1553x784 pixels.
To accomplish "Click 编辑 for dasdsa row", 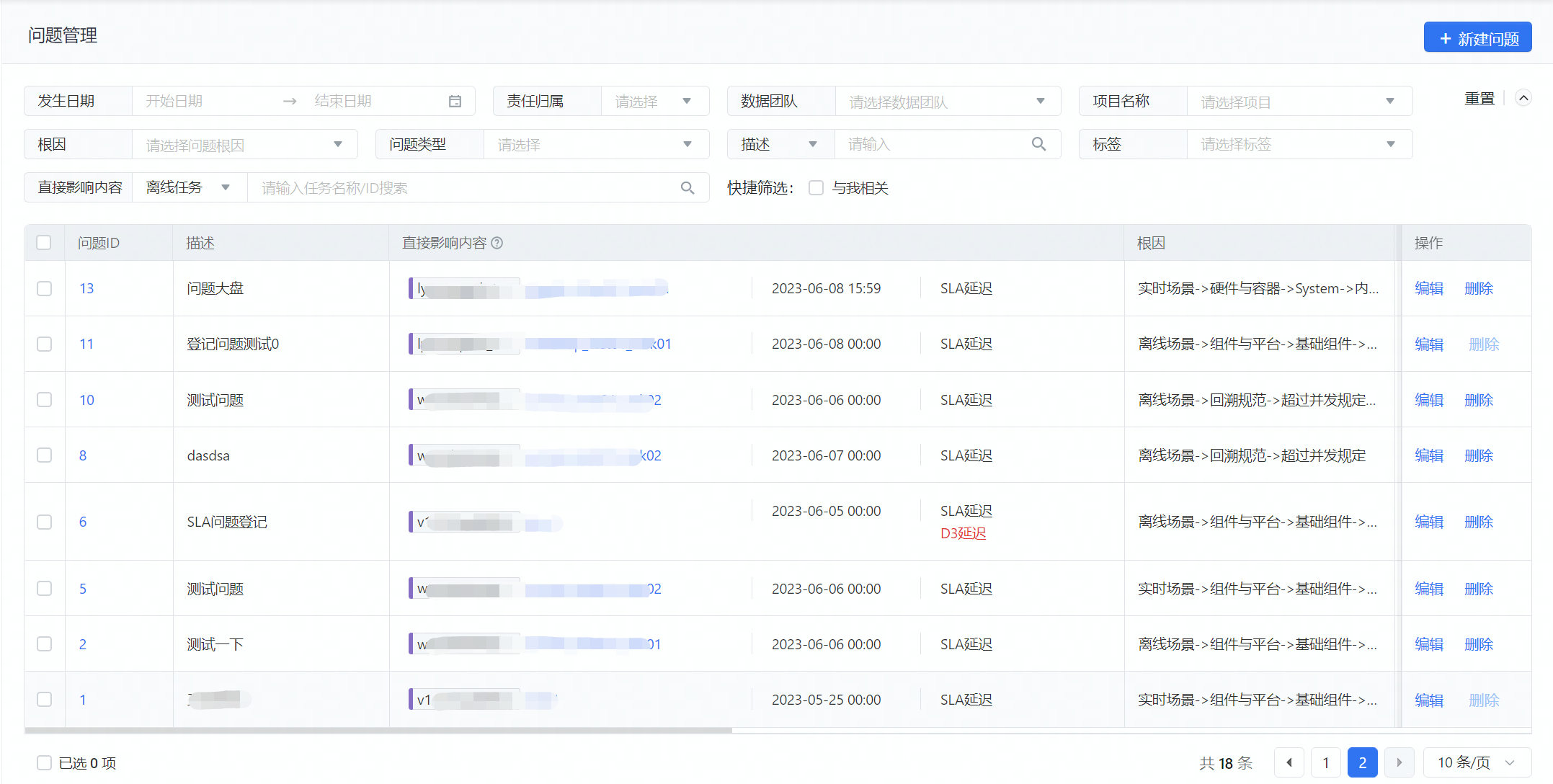I will 1429,455.
